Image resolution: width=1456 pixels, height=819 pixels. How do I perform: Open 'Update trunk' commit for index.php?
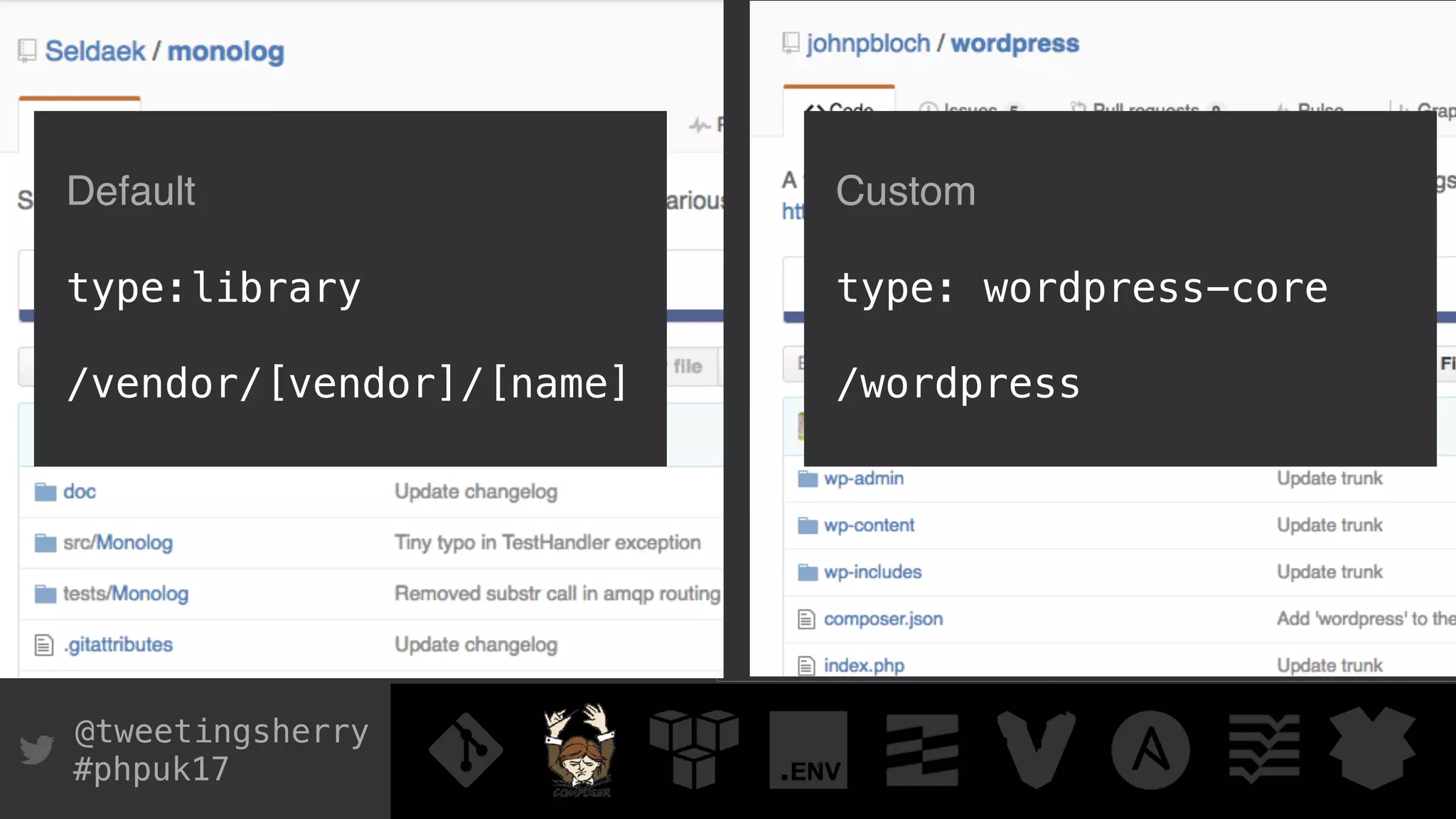pyautogui.click(x=1329, y=666)
